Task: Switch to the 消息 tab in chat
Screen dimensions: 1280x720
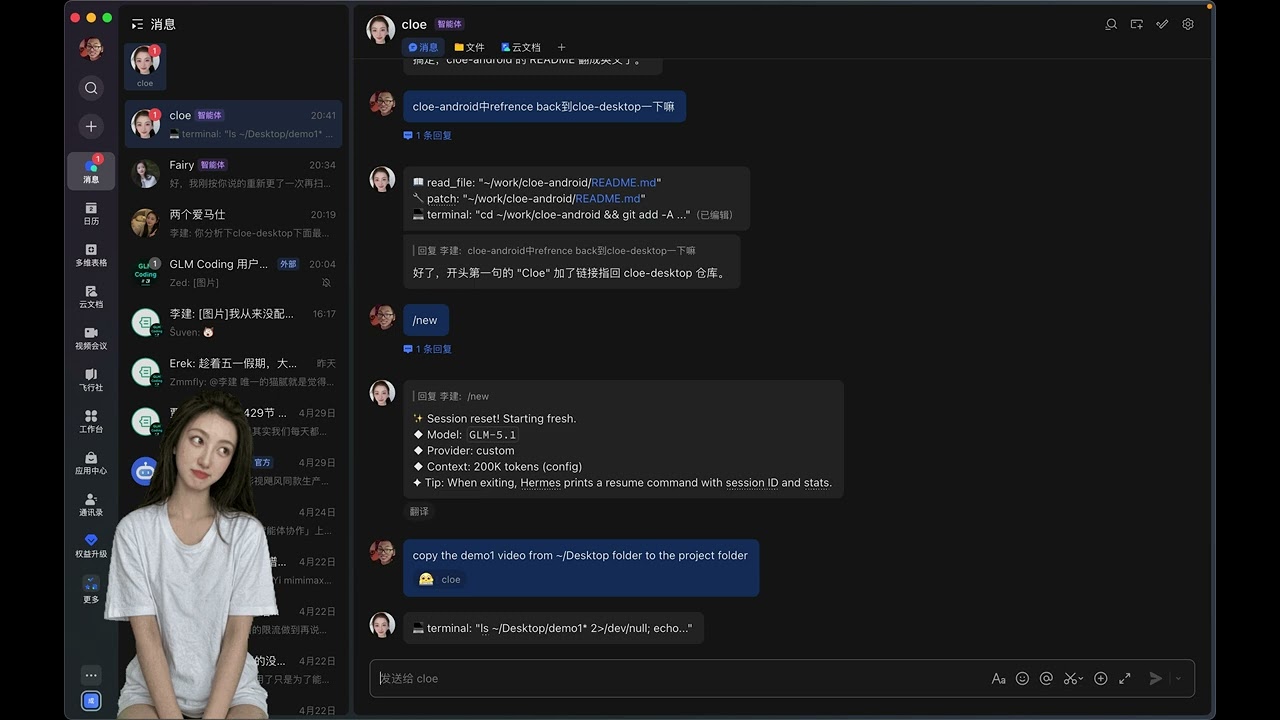Action: coord(423,47)
